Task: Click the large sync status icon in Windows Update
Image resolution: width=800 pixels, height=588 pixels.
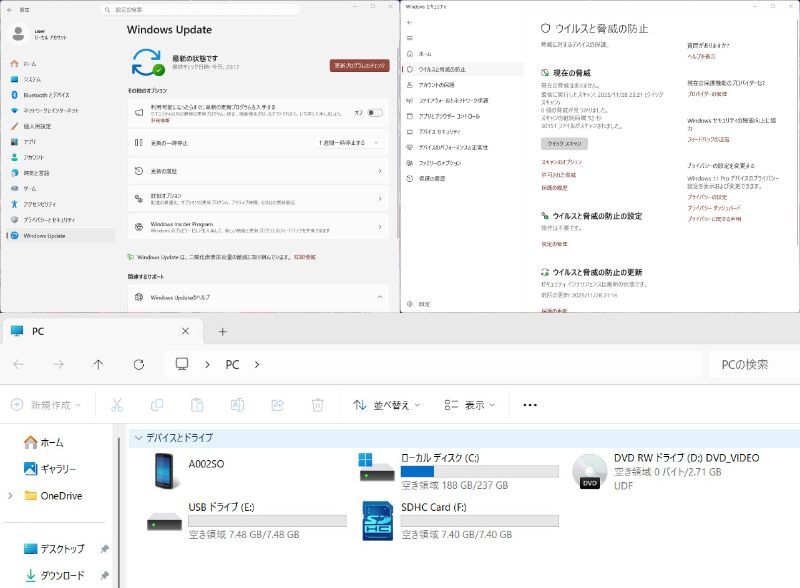Action: [x=148, y=62]
